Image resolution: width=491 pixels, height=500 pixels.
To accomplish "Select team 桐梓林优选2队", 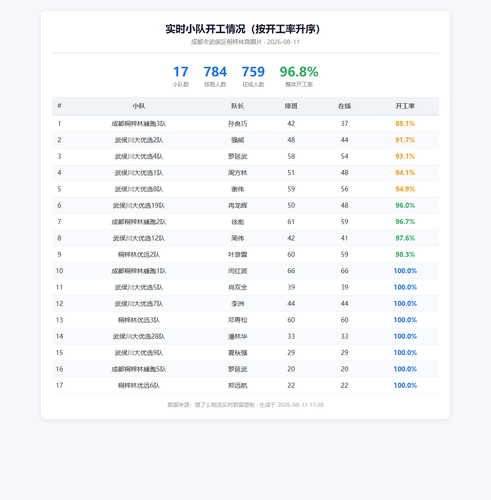I will pos(139,254).
